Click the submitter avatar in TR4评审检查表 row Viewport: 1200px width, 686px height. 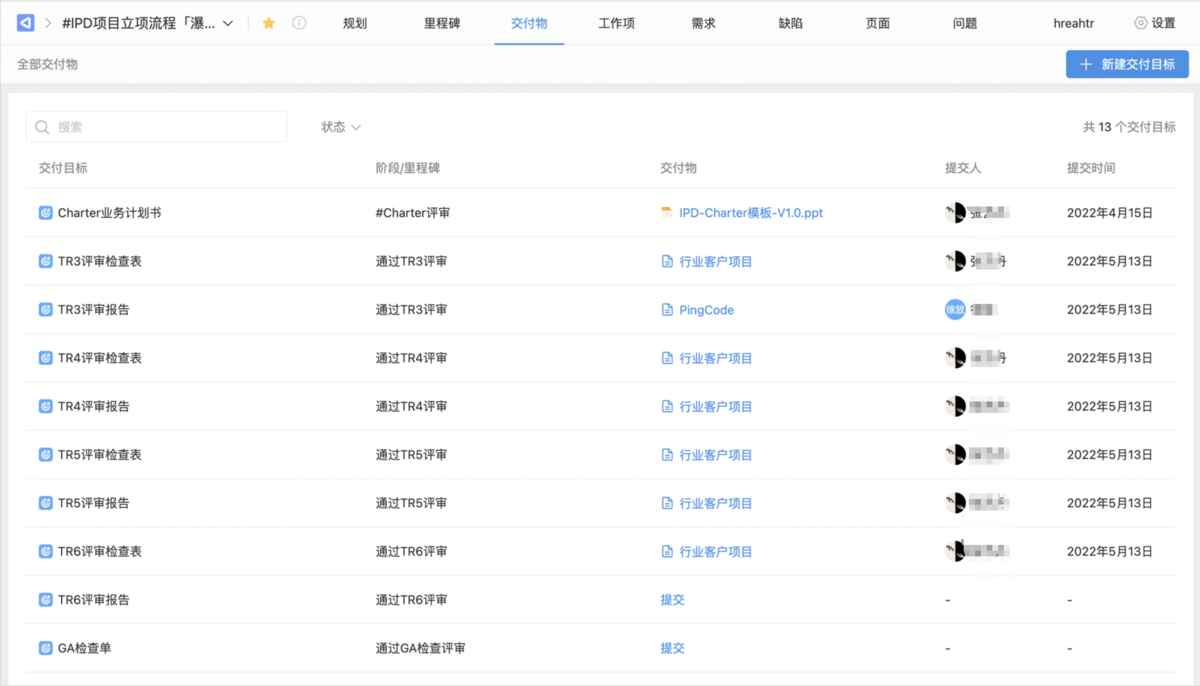tap(955, 358)
